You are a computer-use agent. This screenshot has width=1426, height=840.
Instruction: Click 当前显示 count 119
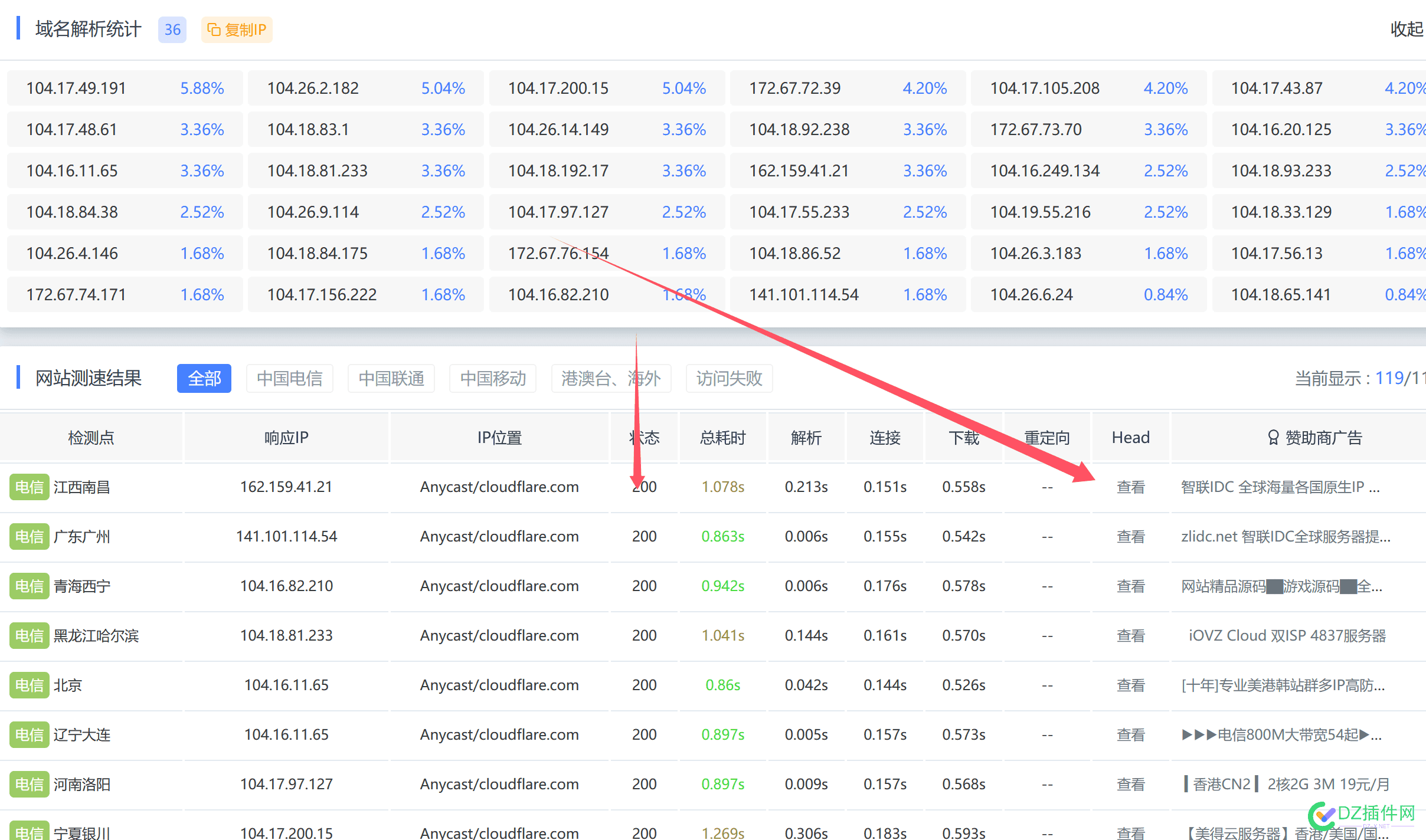tap(1389, 378)
